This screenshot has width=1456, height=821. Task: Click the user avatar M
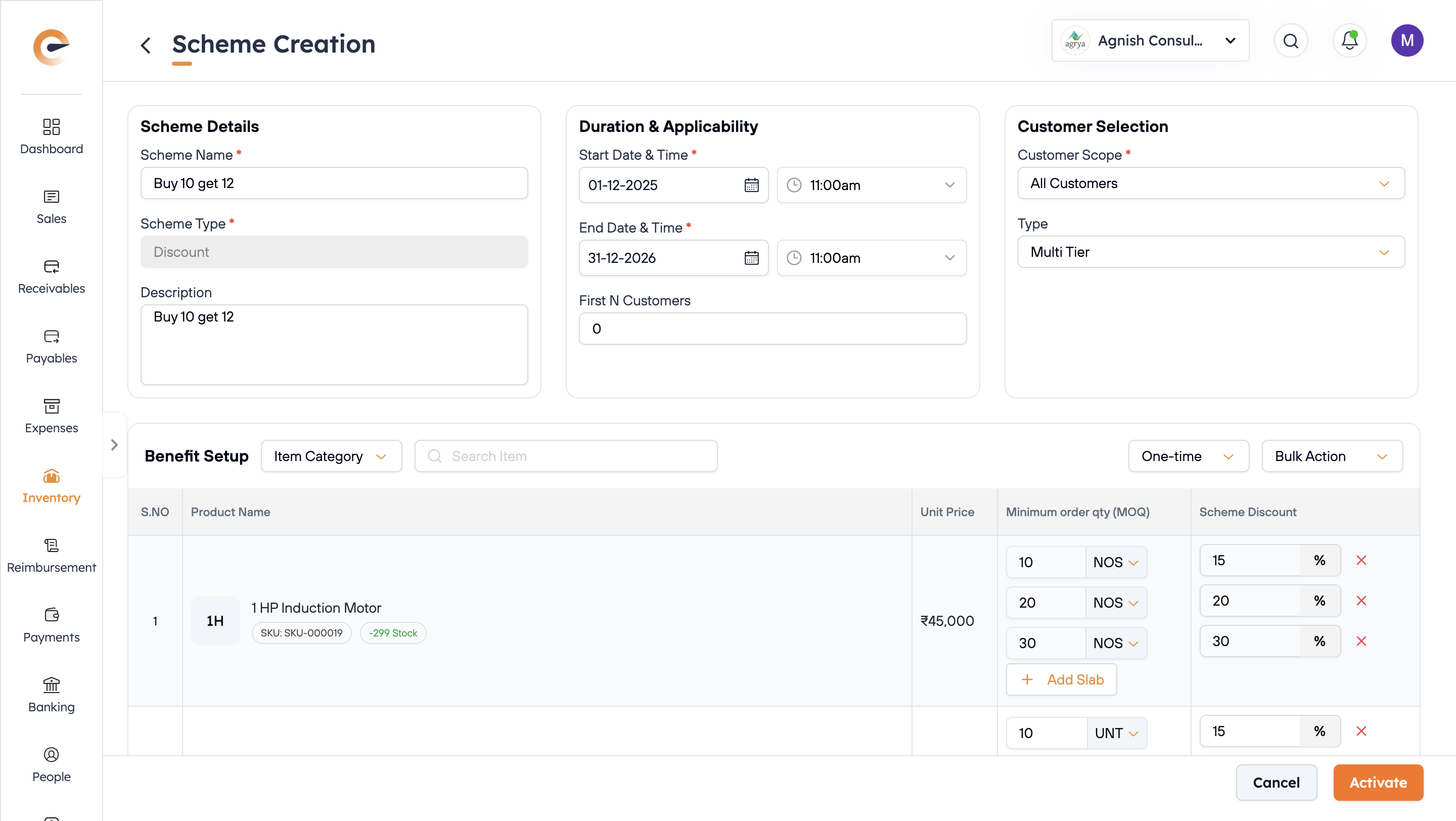coord(1406,40)
